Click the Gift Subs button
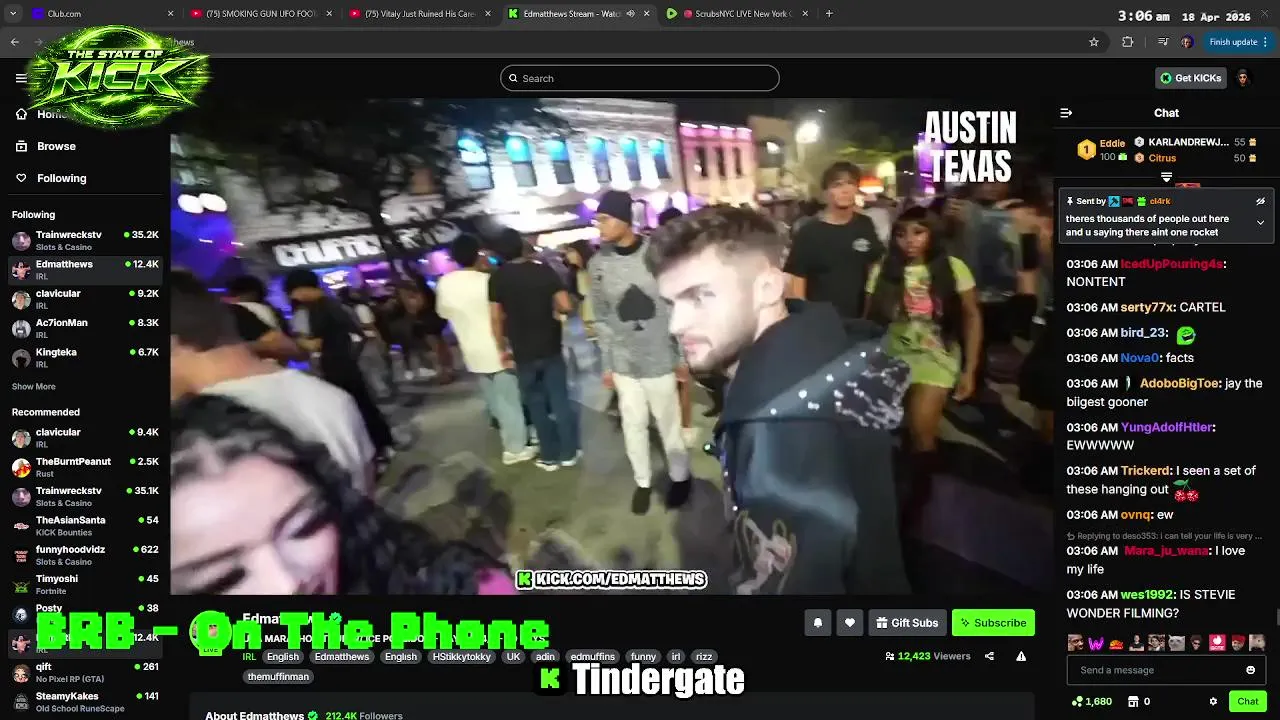Image resolution: width=1280 pixels, height=720 pixels. pyautogui.click(x=907, y=622)
